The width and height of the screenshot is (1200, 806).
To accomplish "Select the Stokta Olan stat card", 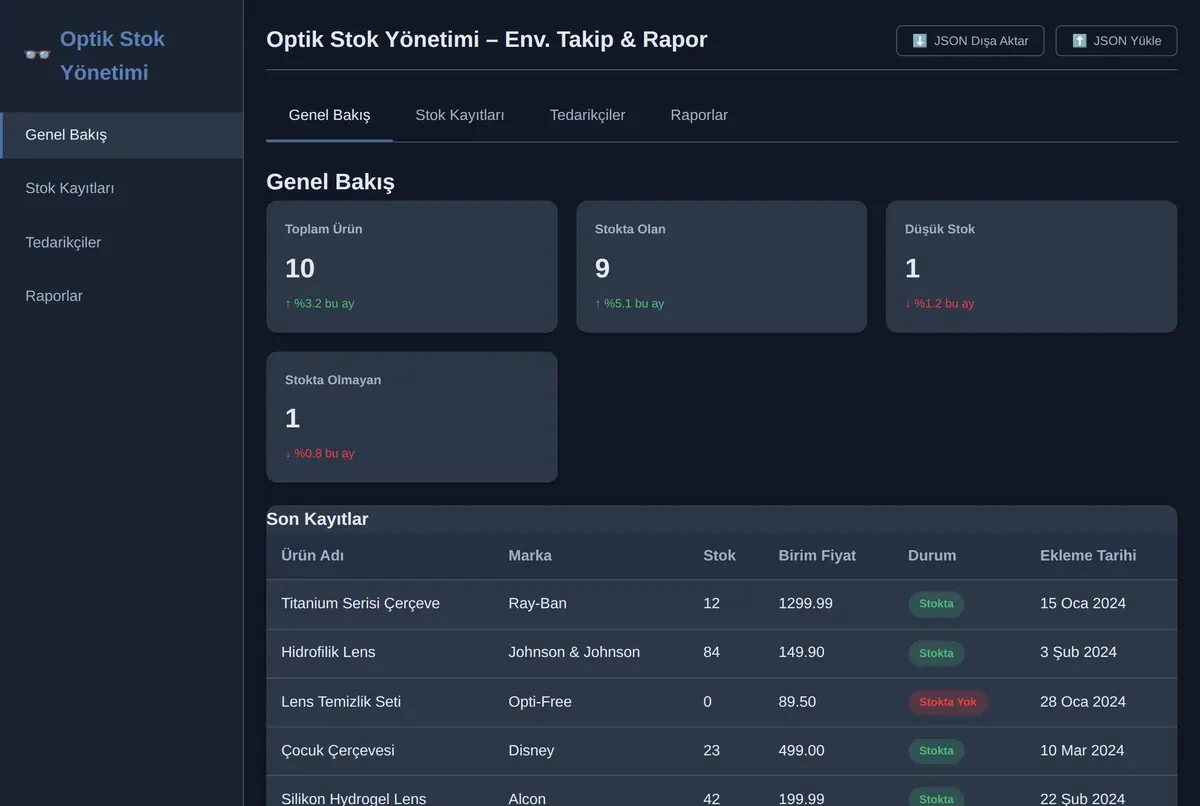I will 722,267.
